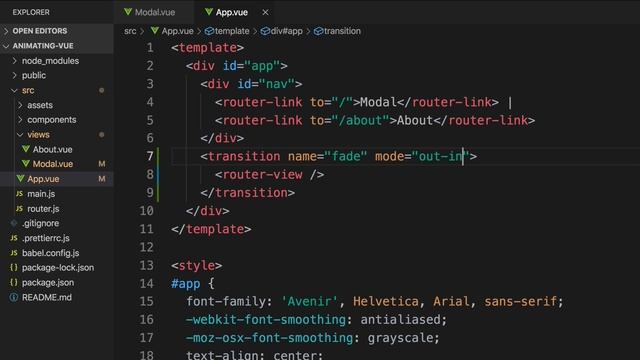Click the Vue icon beside App.vue in explorer
This screenshot has width=640, height=360.
tap(20, 179)
